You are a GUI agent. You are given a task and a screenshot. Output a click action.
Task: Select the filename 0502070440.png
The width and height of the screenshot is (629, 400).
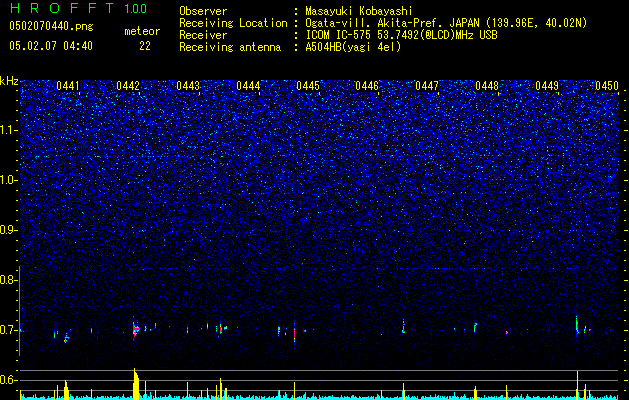tap(51, 27)
